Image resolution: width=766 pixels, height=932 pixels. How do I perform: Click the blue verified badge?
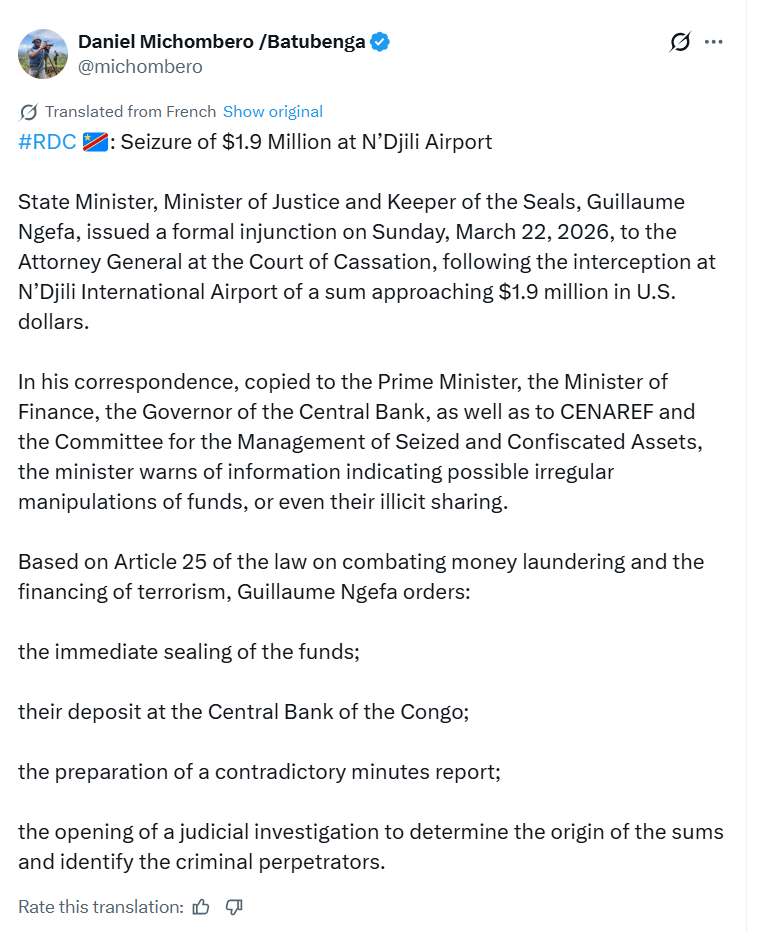tap(381, 42)
